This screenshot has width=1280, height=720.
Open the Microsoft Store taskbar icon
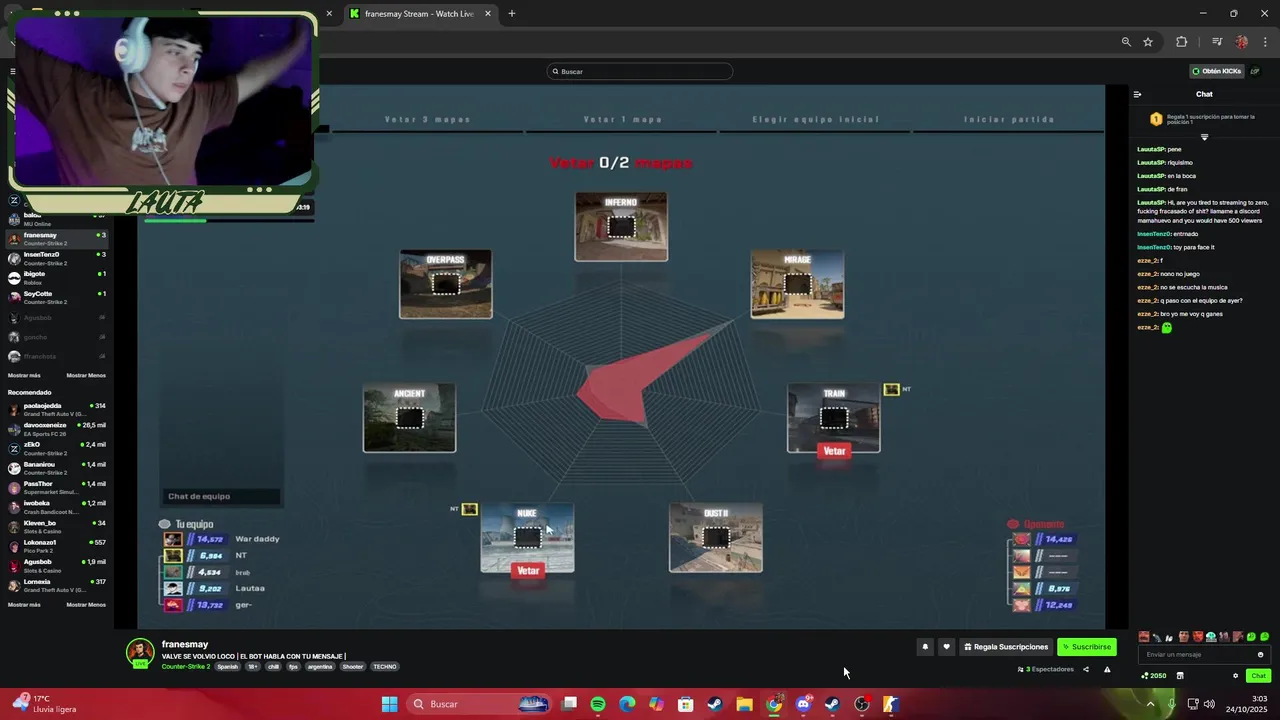click(x=686, y=704)
